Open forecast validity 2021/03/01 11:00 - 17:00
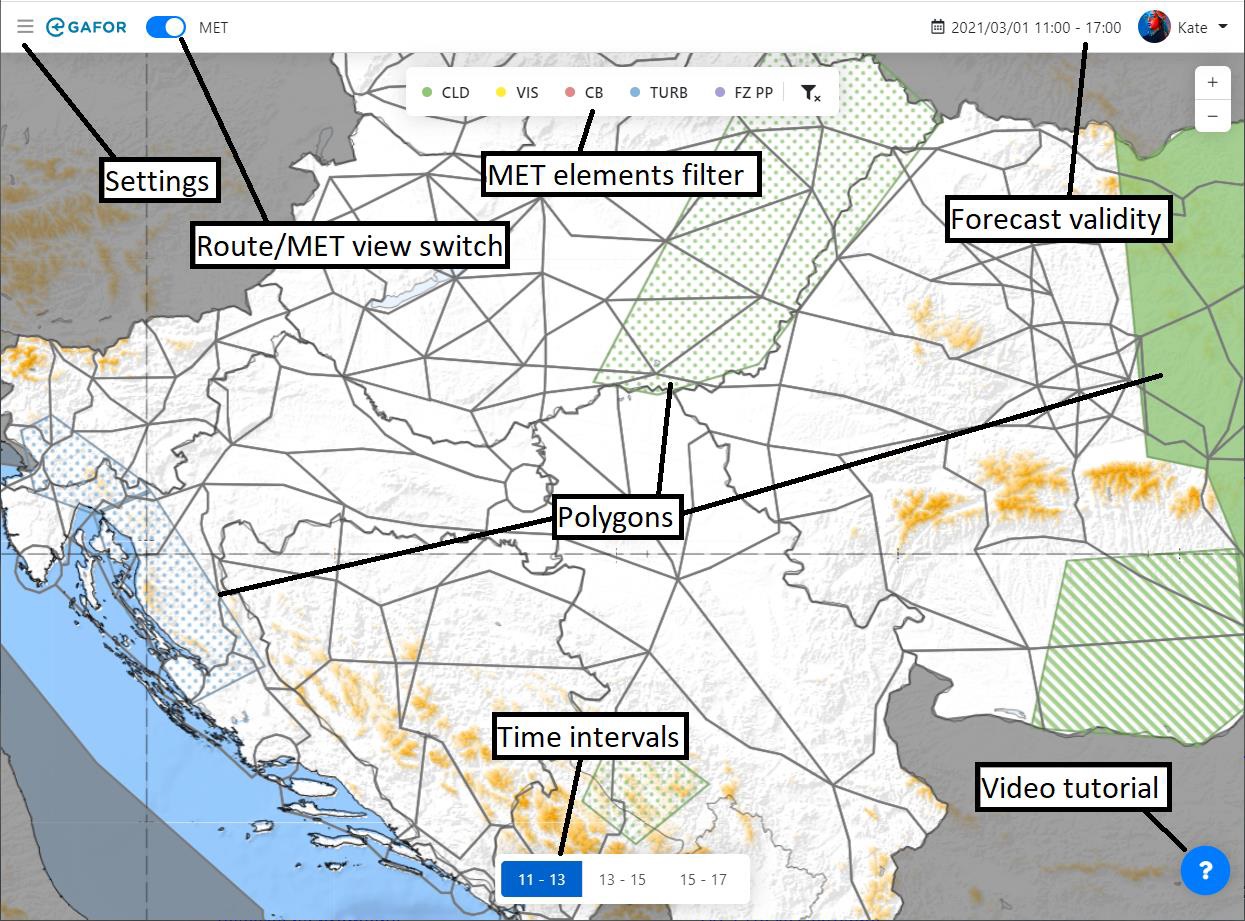 coord(1035,27)
